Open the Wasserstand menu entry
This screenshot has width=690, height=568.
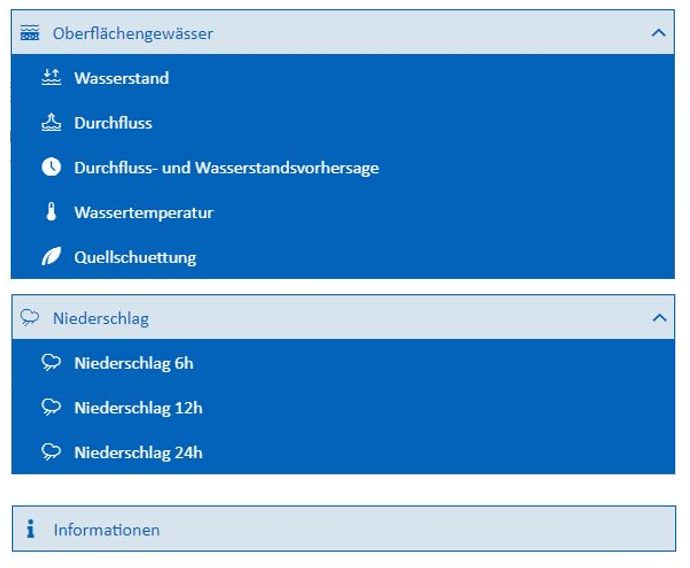pyautogui.click(x=121, y=78)
